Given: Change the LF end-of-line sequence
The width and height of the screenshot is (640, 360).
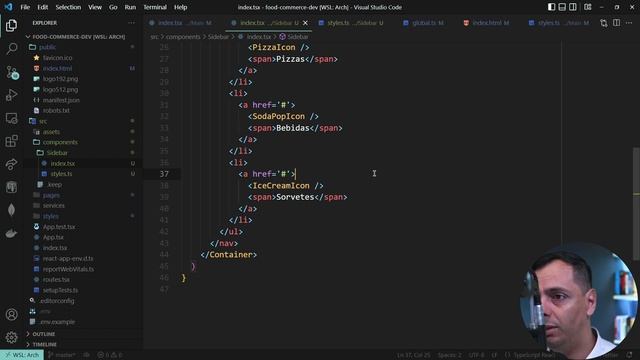Looking at the screenshot, I should (x=494, y=355).
